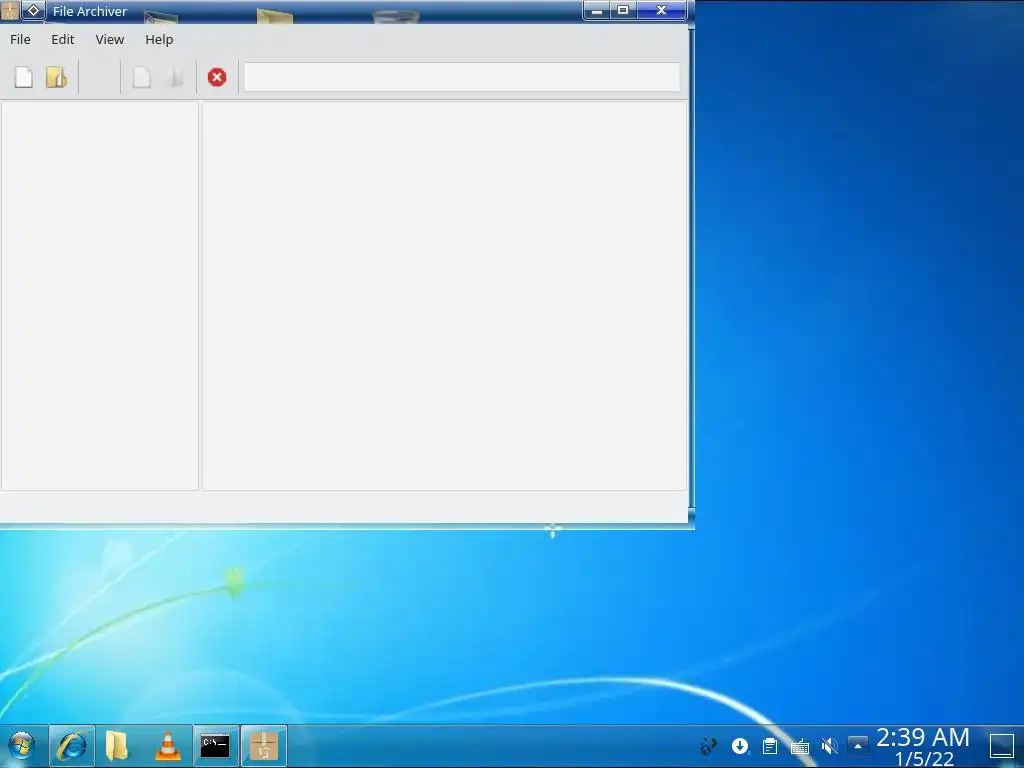
Task: Click the greyed-out add files page icon
Action: click(142, 77)
